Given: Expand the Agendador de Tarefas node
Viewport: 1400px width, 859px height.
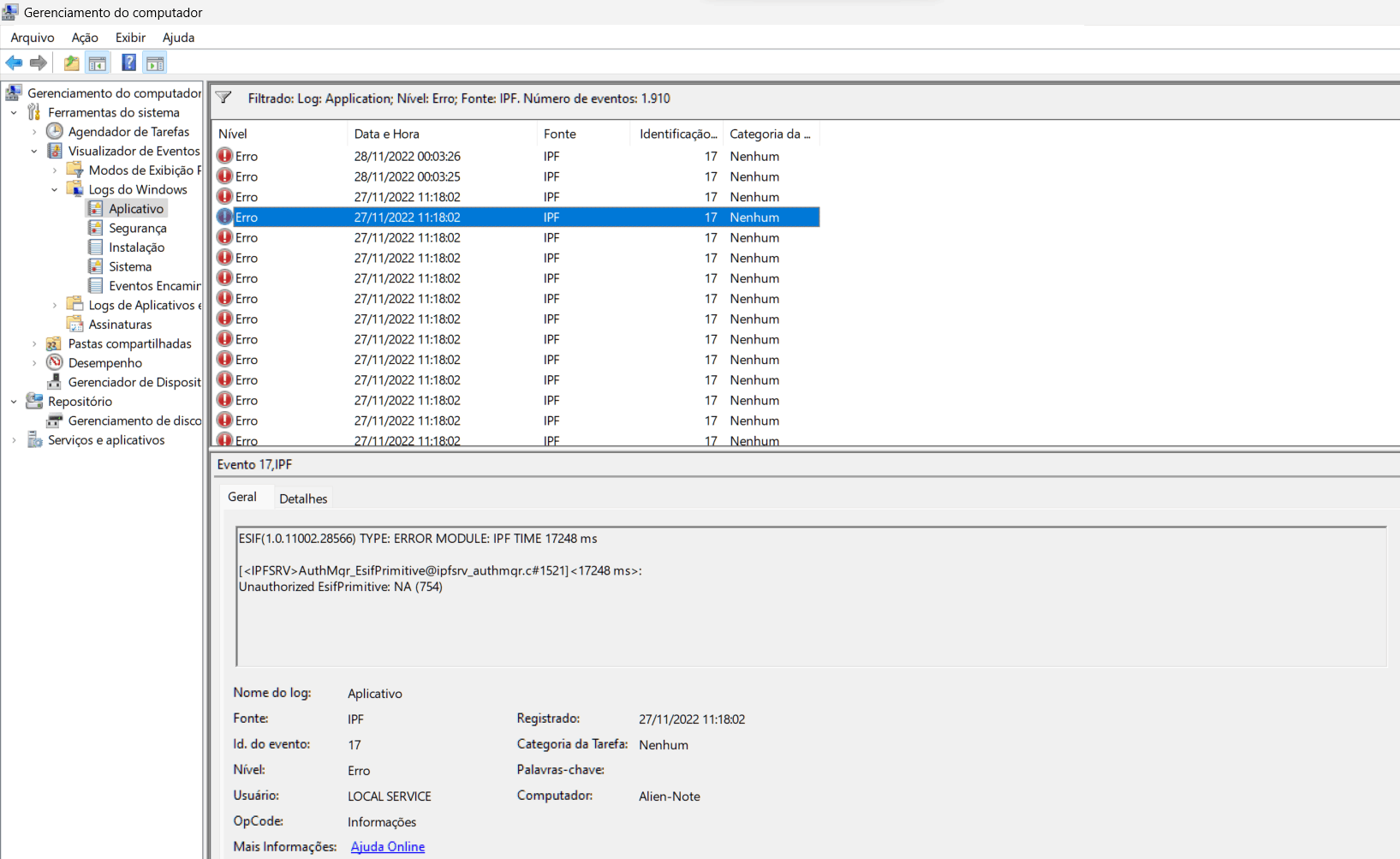Looking at the screenshot, I should [34, 132].
